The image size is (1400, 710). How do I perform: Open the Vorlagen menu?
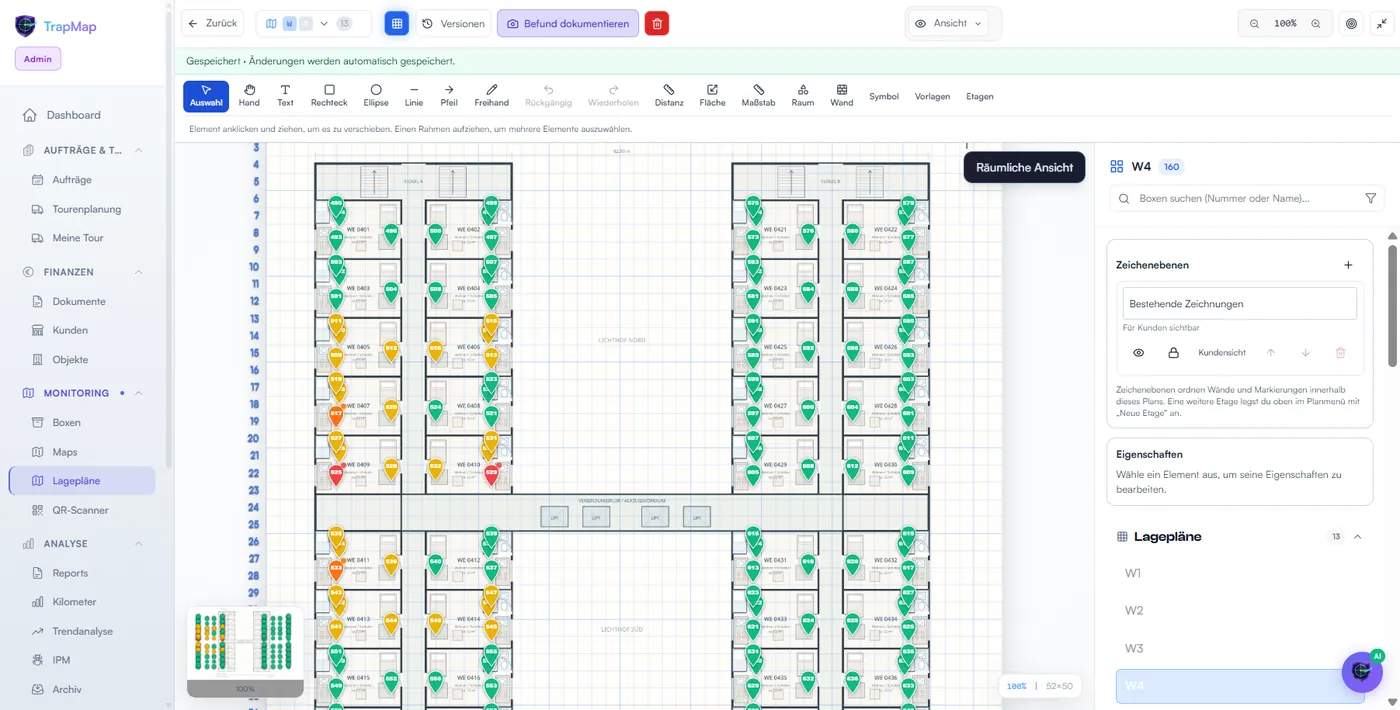[x=932, y=96]
